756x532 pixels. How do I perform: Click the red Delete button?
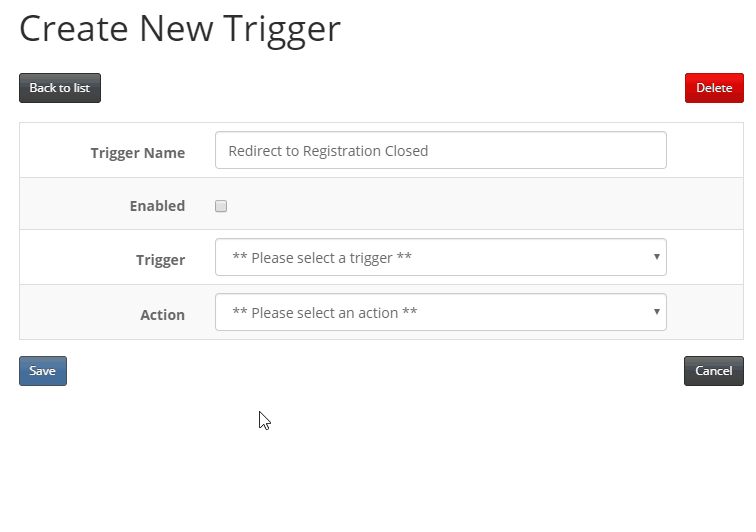(x=714, y=88)
